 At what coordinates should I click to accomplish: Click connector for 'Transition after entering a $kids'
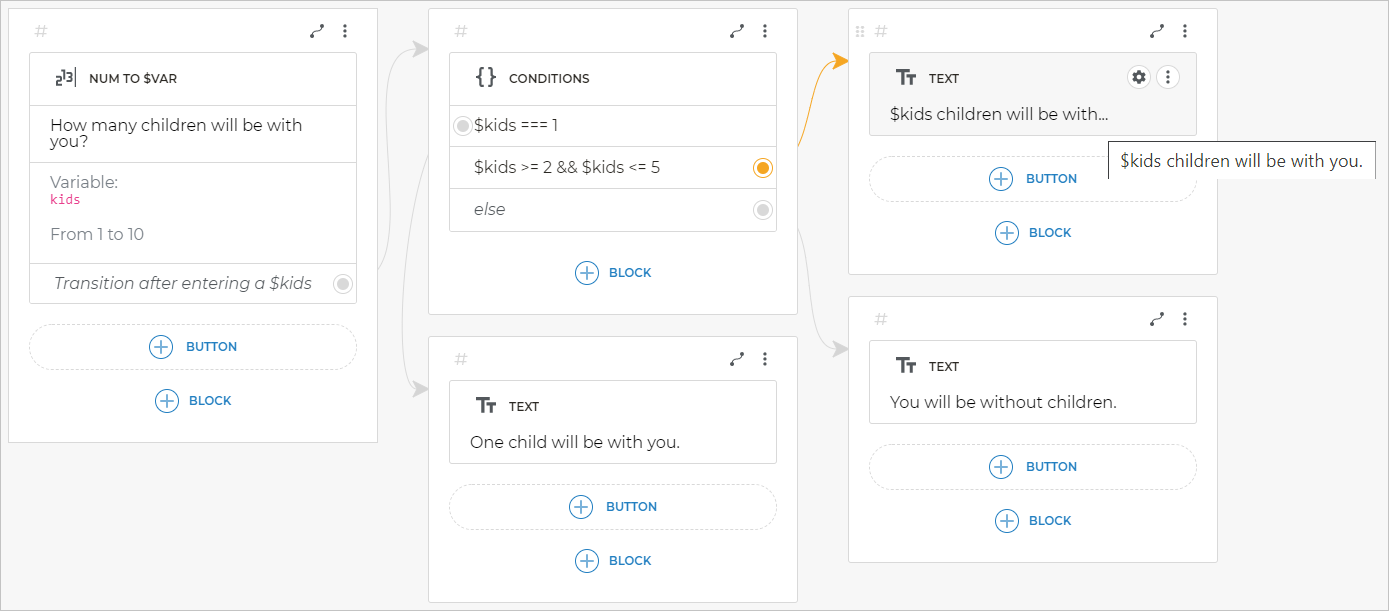pos(343,284)
